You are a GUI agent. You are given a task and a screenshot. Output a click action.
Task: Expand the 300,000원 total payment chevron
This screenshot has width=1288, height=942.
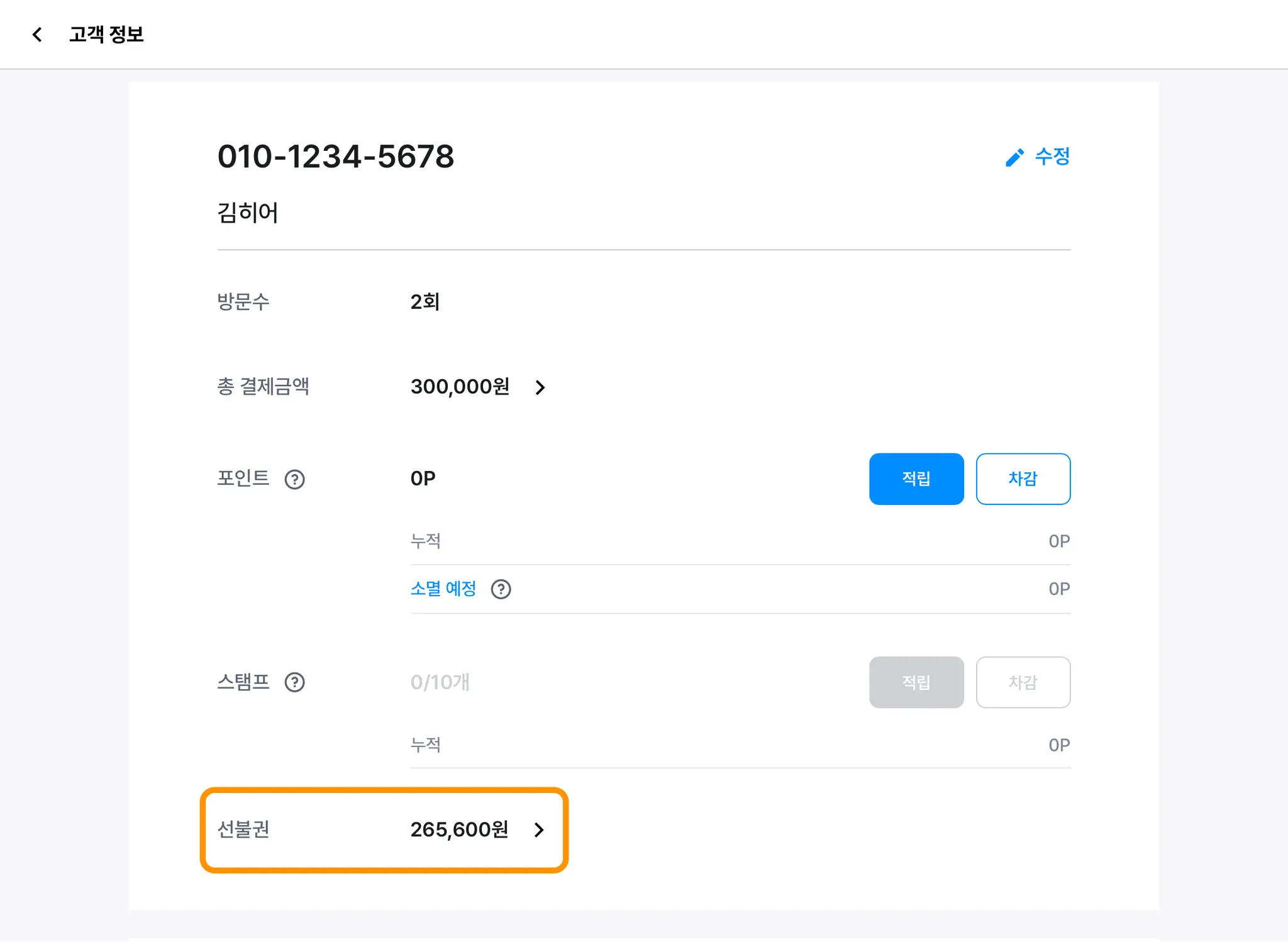(x=540, y=387)
